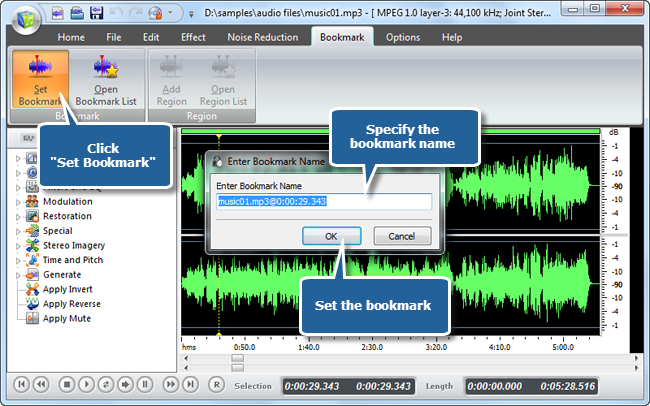
Task: Cancel the Enter Bookmark Name dialog
Action: point(402,236)
